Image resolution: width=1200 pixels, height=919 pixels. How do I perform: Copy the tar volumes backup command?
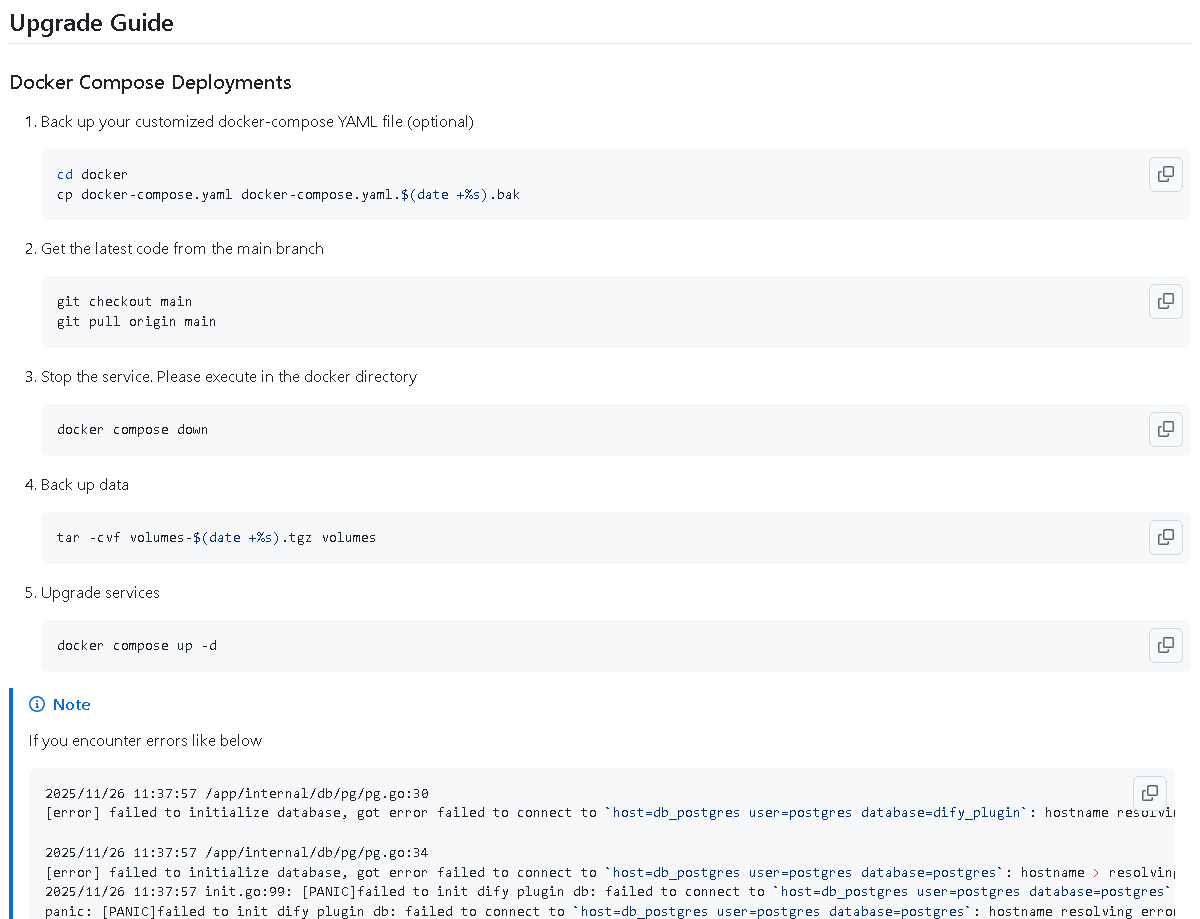click(1166, 537)
